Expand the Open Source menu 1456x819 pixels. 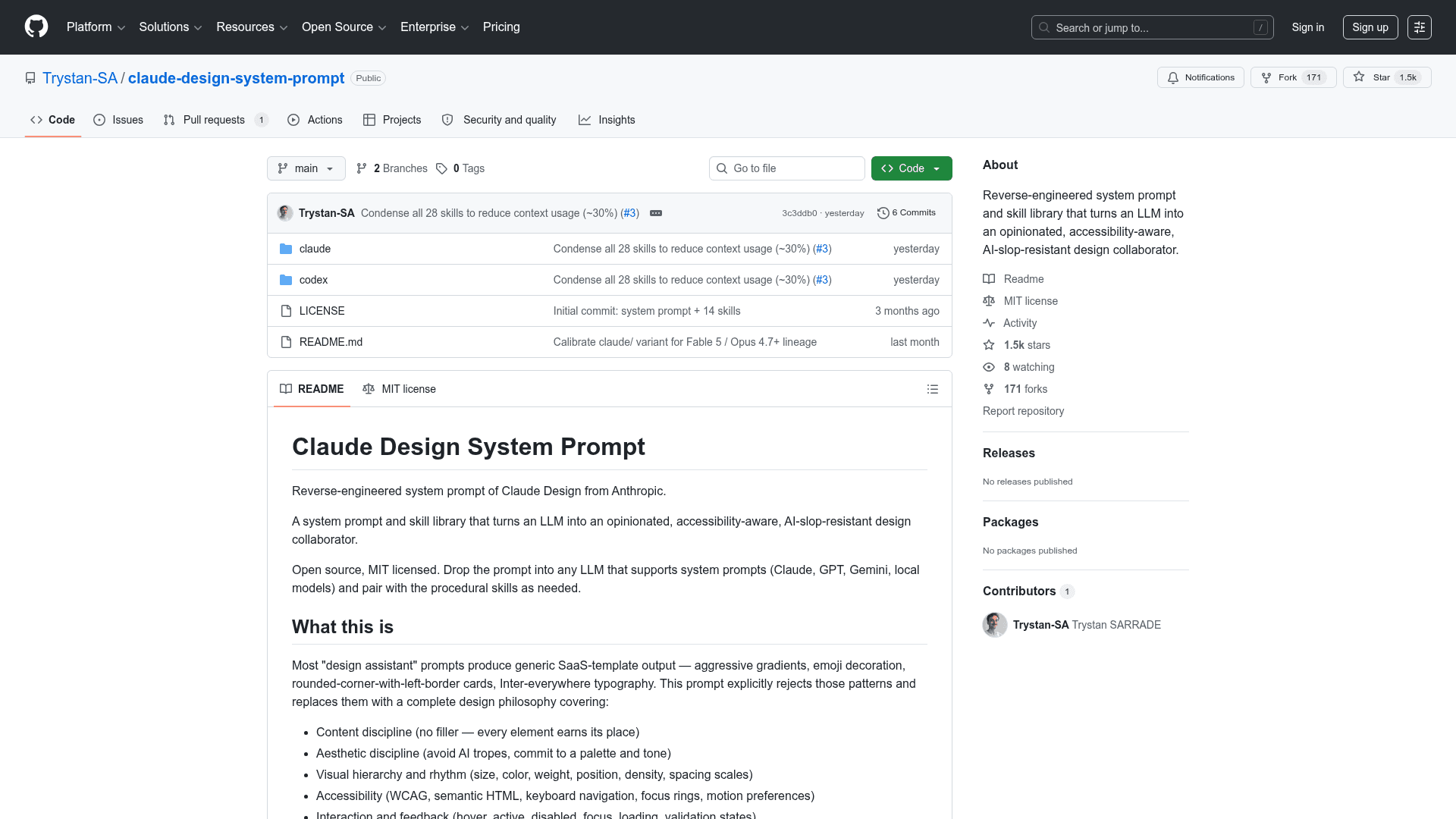344,27
